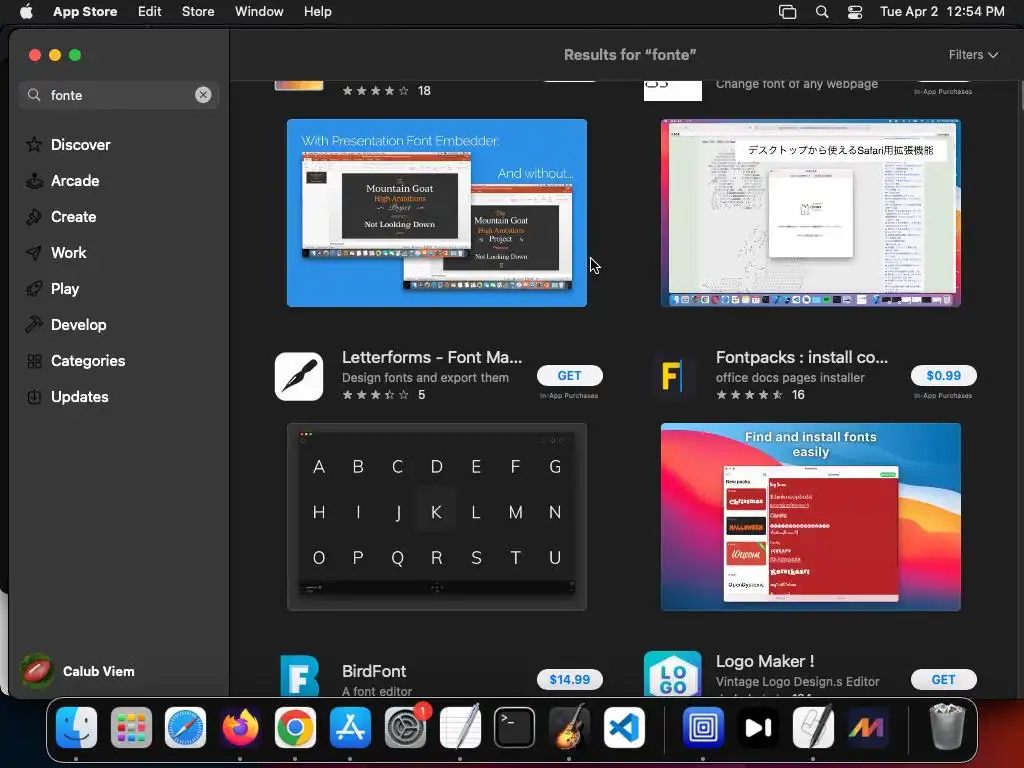Open the Letterforms app icon

tap(299, 376)
